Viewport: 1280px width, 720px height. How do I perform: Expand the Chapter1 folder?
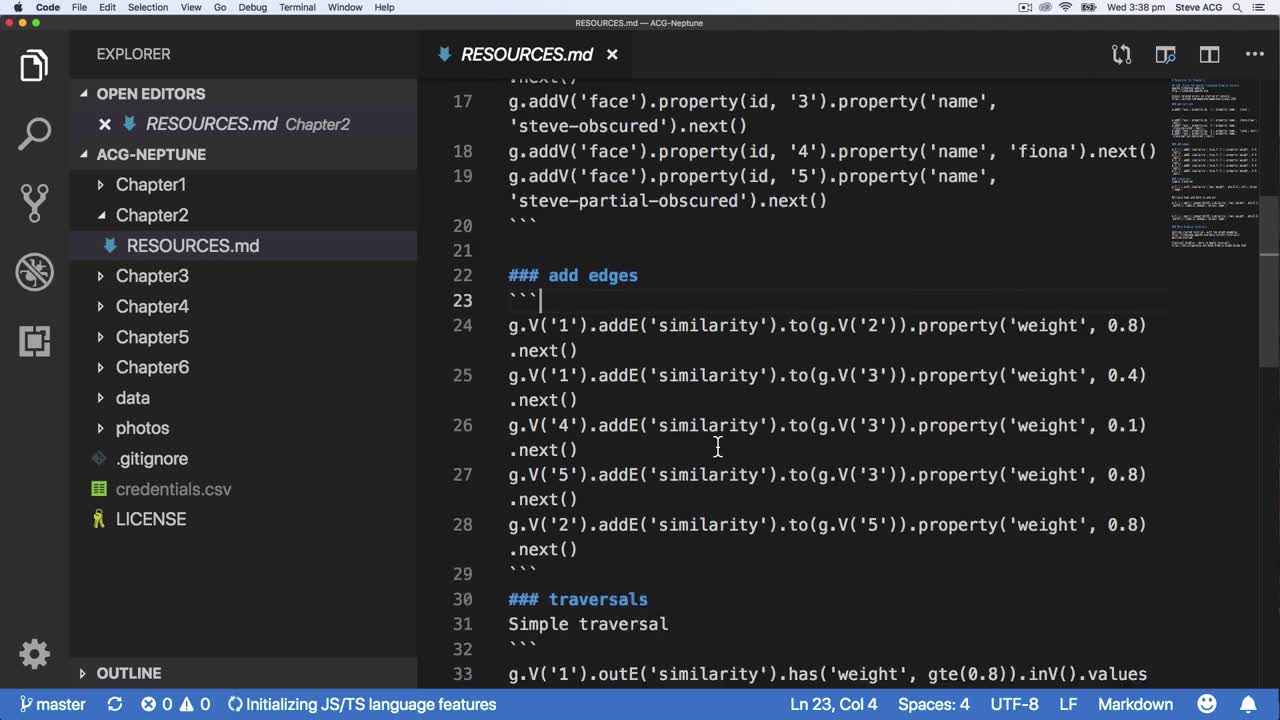pyautogui.click(x=150, y=185)
